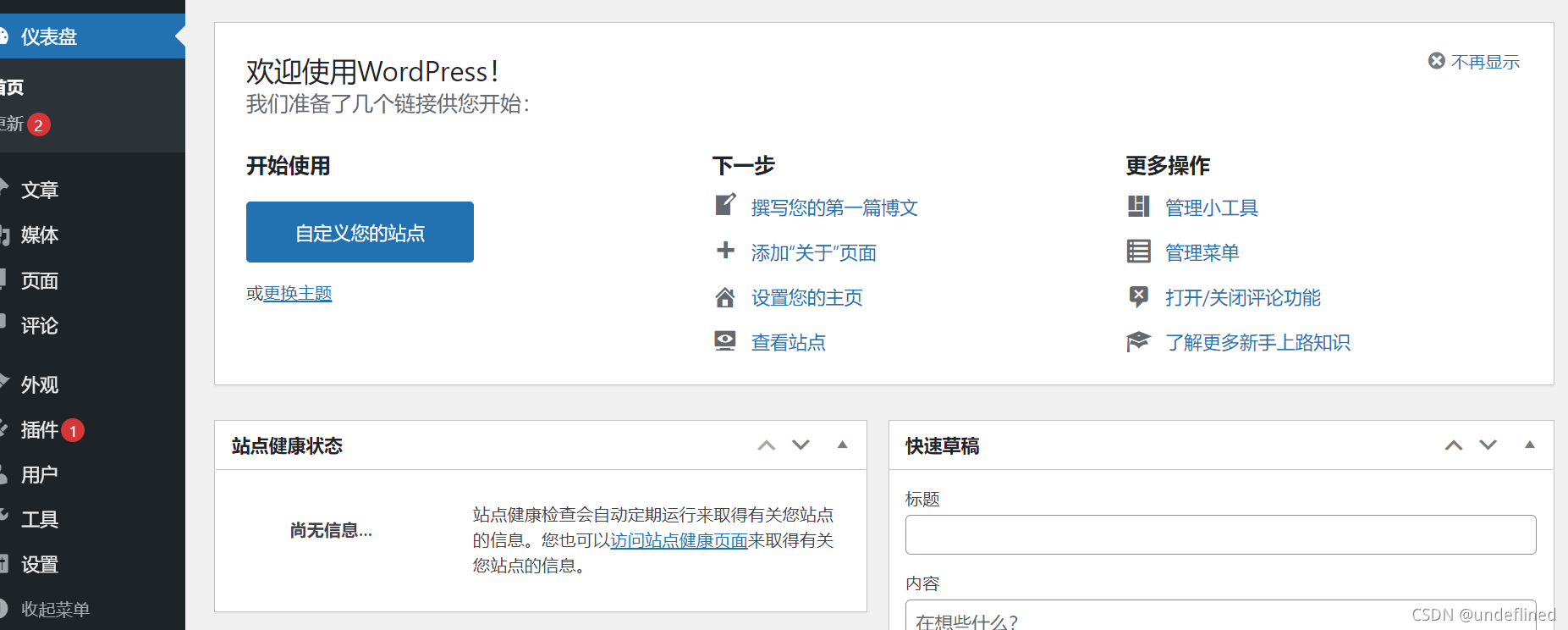Viewport: 1568px width, 630px height.
Task: Click the red update badge showing 2
Action: [x=39, y=125]
